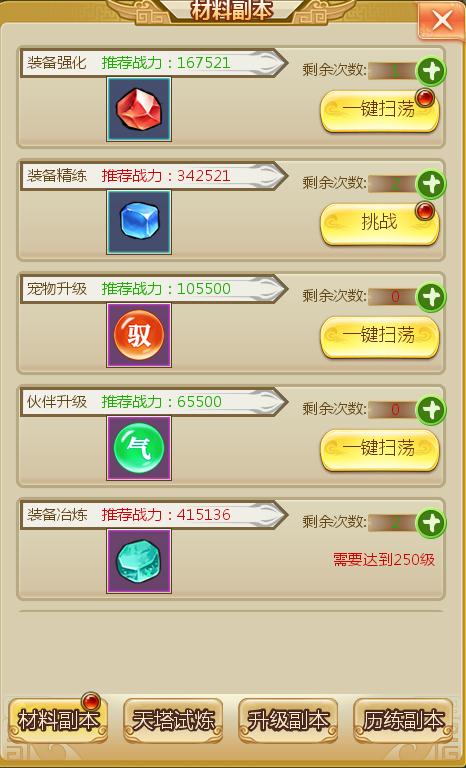This screenshot has width=466, height=768.
Task: Switch to the 材料副本 tab
Action: [x=58, y=720]
